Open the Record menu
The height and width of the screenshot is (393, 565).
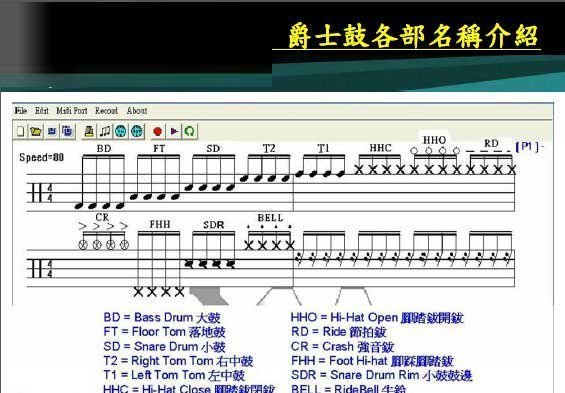[x=106, y=111]
